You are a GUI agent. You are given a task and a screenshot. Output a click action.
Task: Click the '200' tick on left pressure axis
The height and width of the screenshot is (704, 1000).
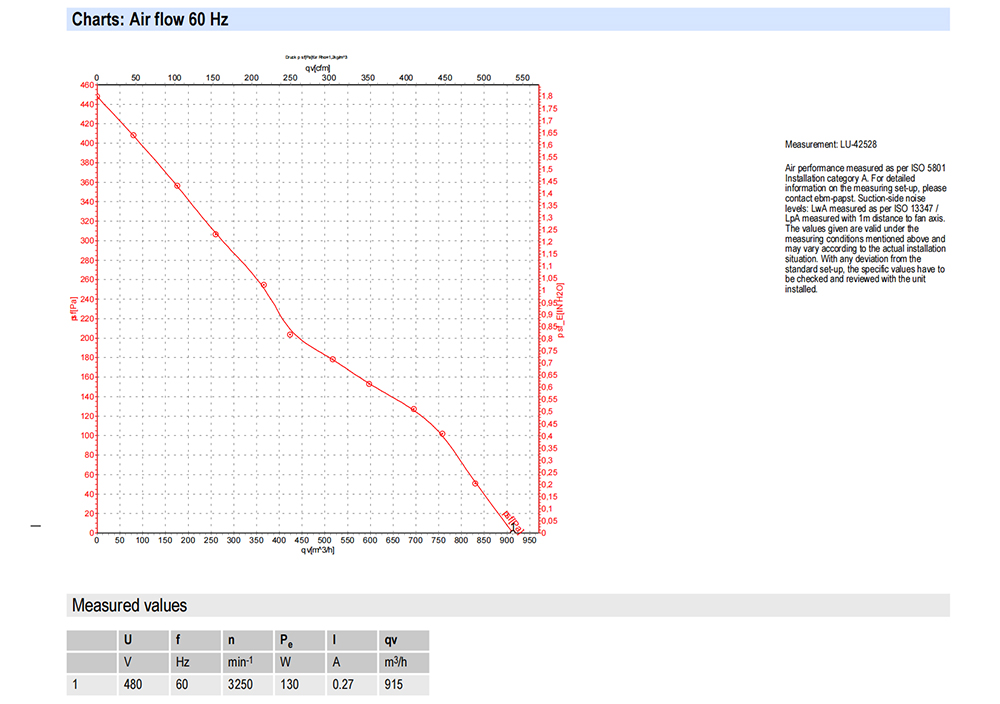pos(87,338)
